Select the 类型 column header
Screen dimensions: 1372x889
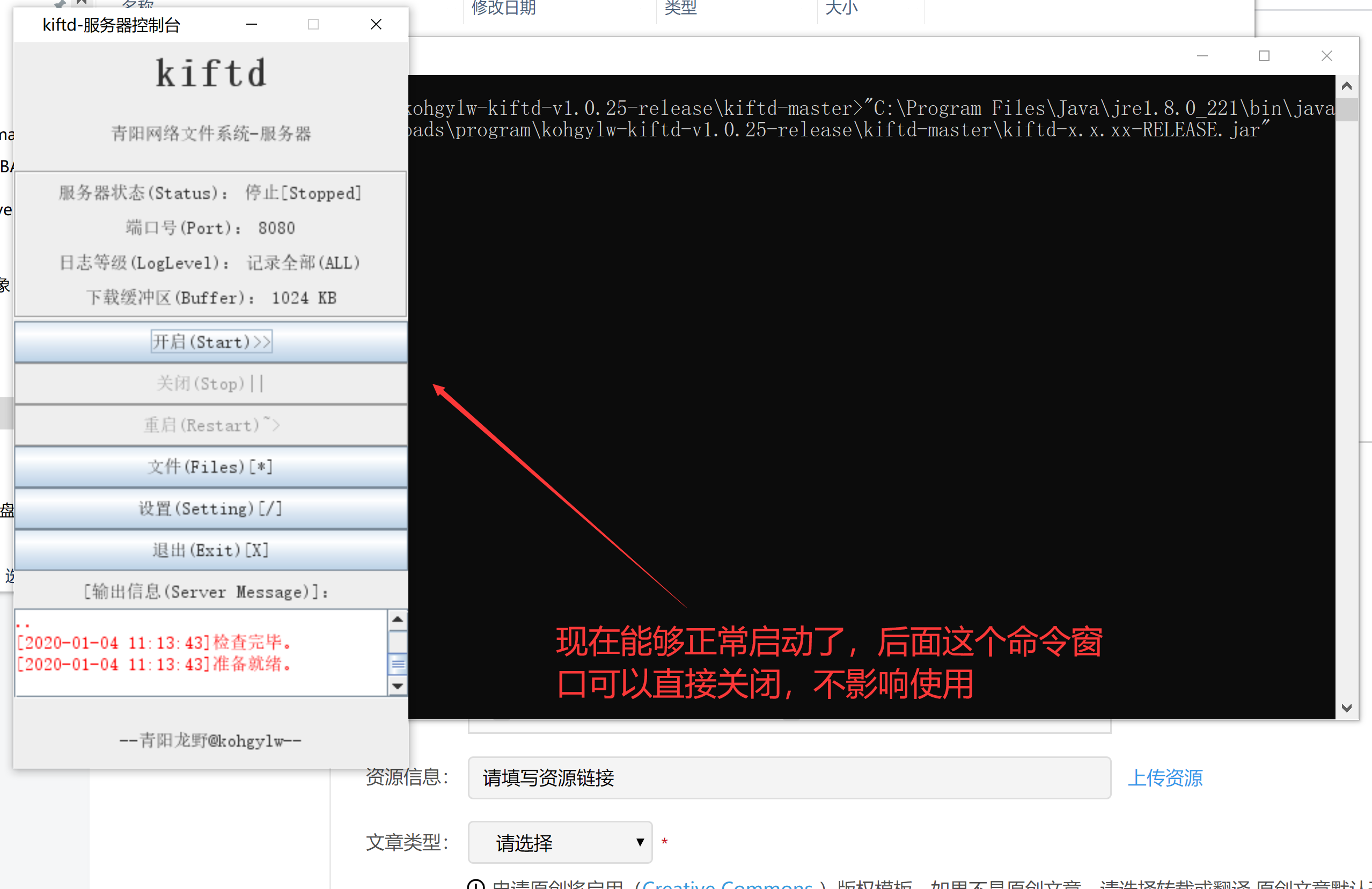[680, 9]
